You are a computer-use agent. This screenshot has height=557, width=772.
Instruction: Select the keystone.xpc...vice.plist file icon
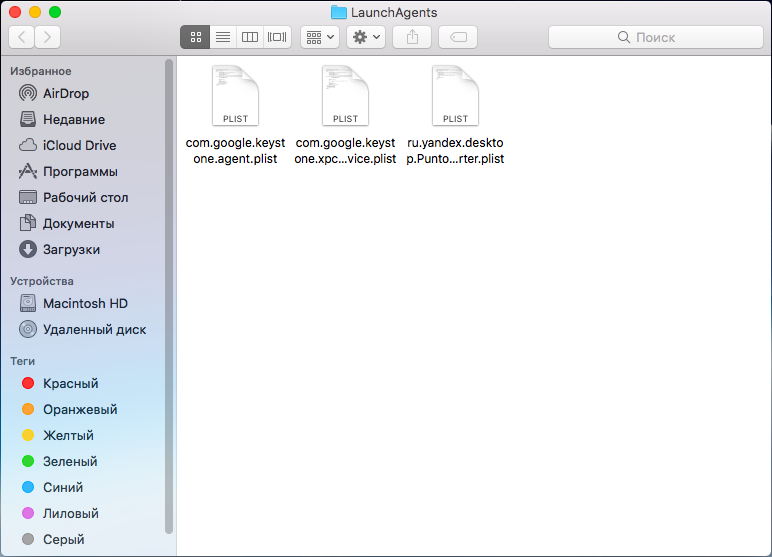[x=345, y=96]
